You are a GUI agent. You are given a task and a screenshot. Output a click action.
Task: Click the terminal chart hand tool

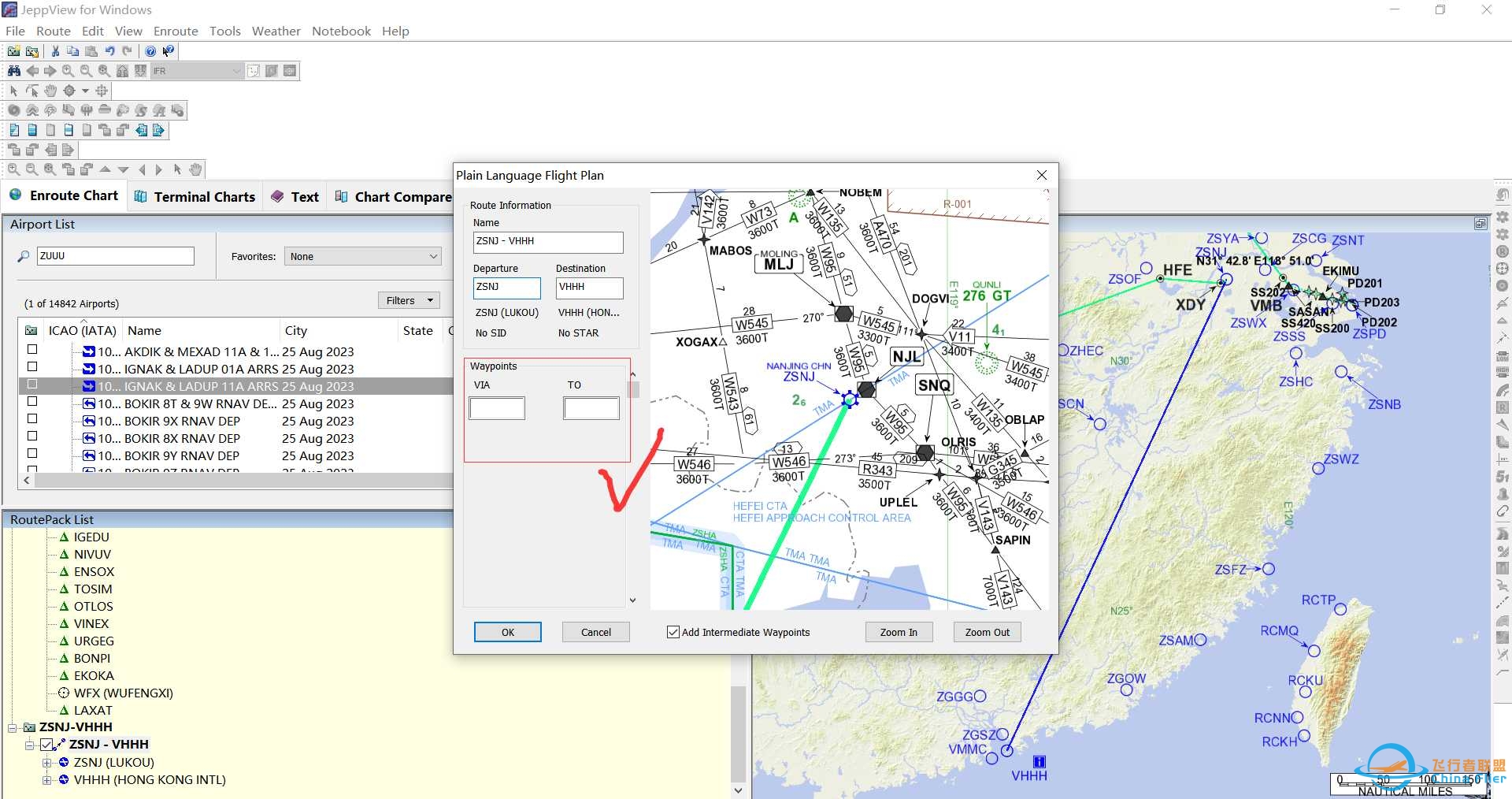195,169
